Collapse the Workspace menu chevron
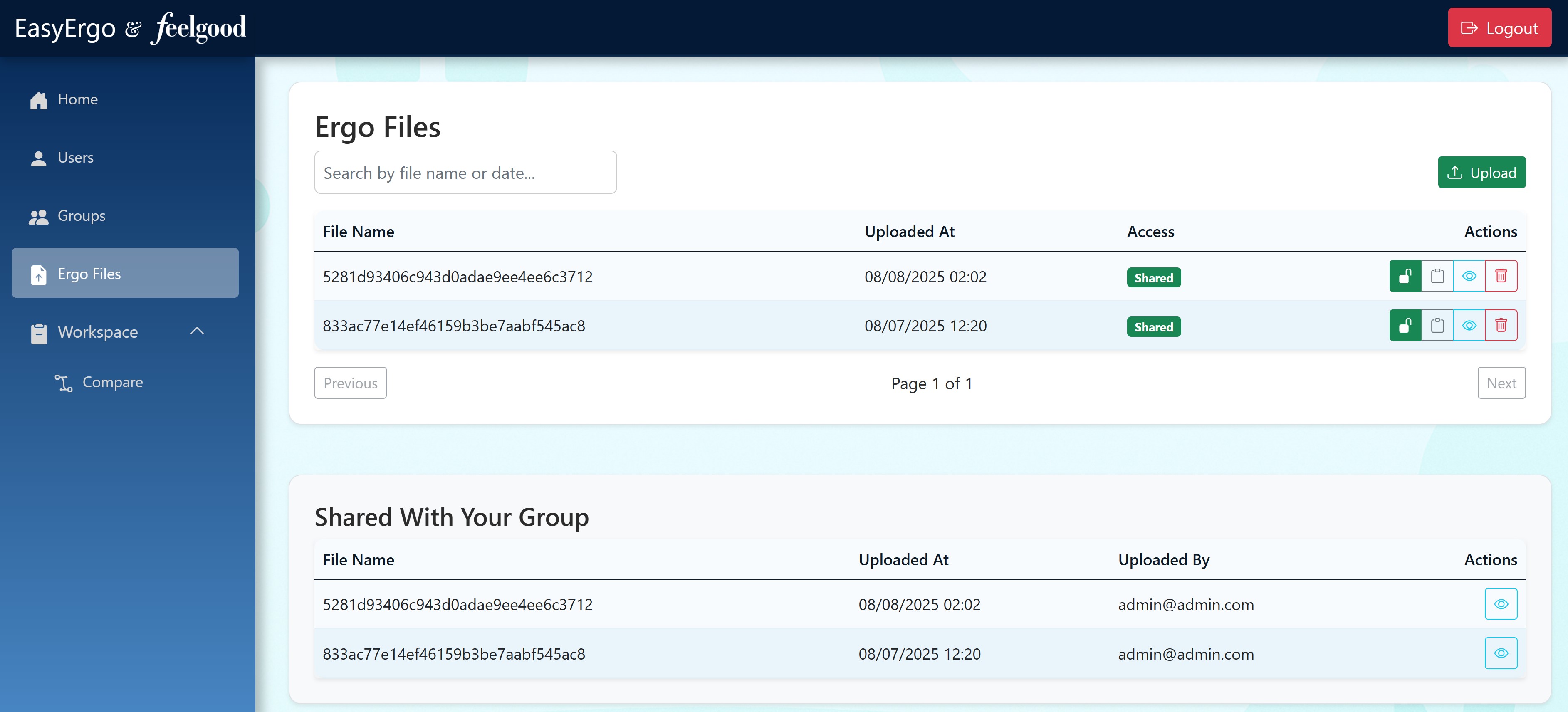Viewport: 1568px width, 712px height. point(197,331)
